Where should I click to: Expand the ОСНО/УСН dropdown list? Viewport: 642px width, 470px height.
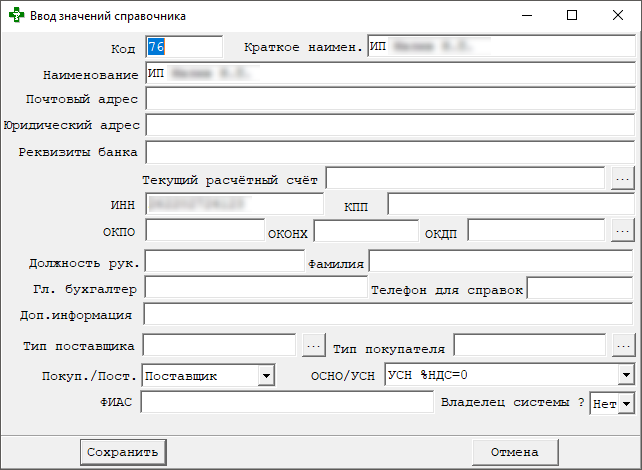626,375
